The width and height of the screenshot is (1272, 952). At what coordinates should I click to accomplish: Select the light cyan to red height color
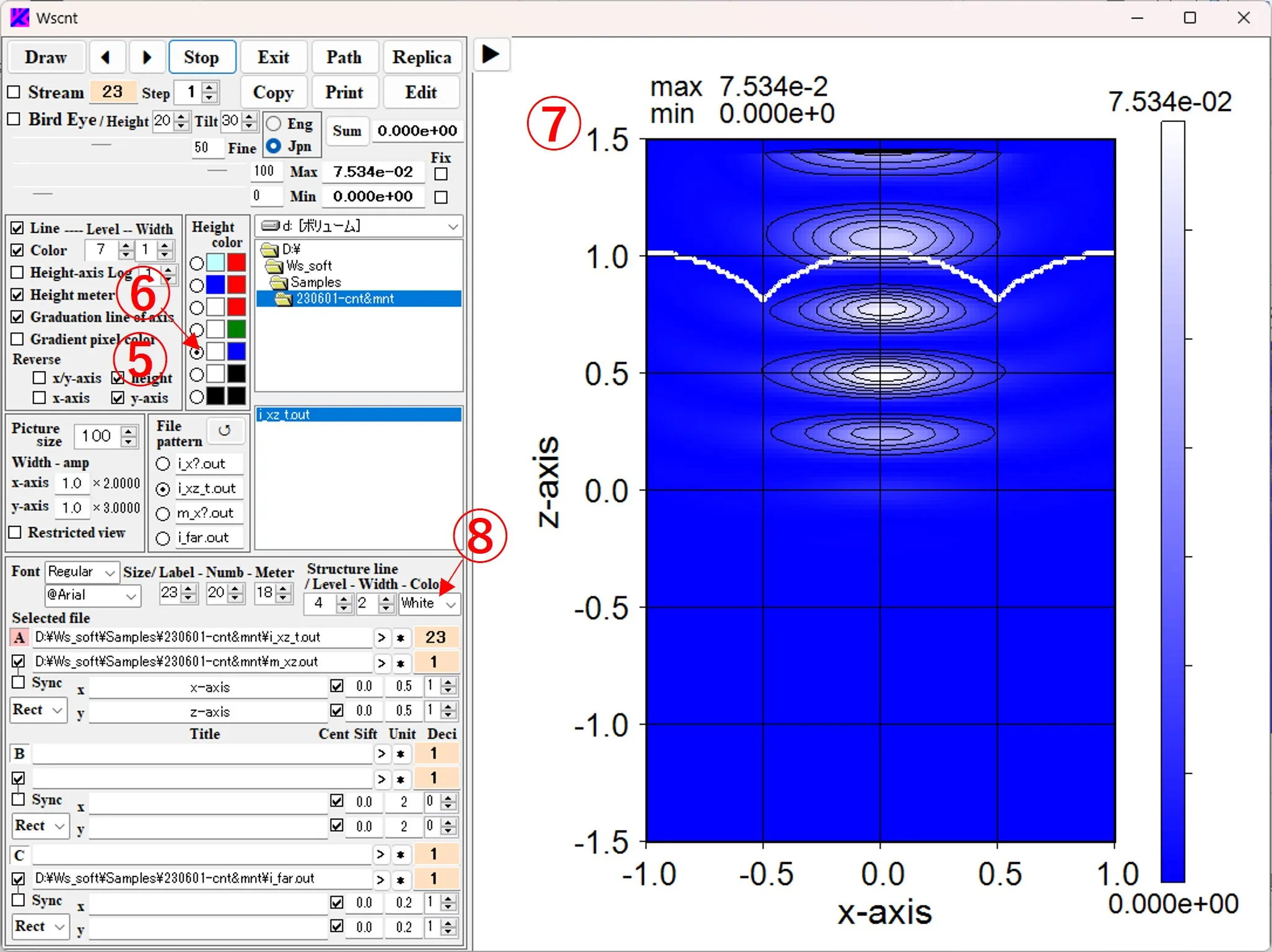(x=197, y=263)
